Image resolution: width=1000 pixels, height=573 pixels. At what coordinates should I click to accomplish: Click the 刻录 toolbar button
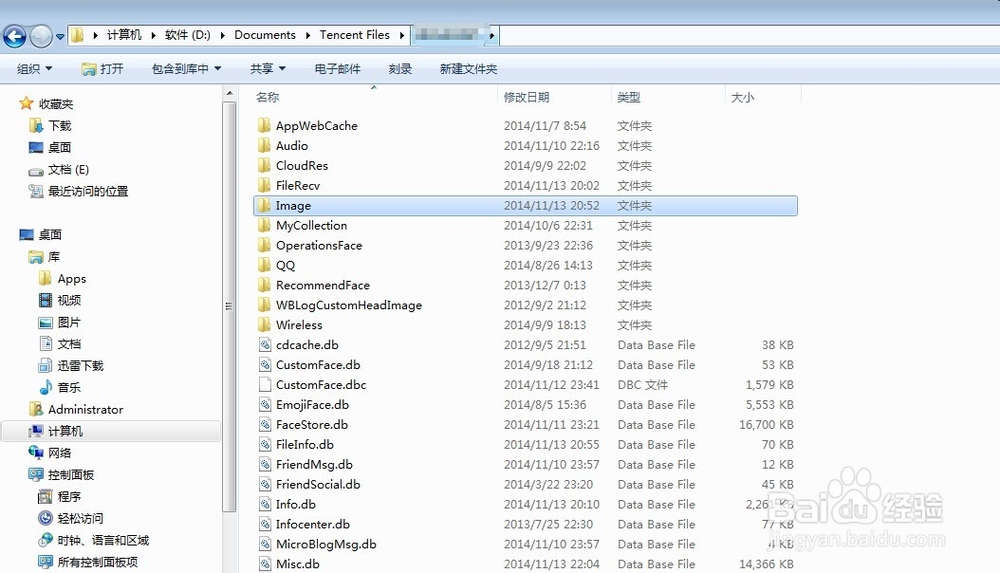click(400, 69)
